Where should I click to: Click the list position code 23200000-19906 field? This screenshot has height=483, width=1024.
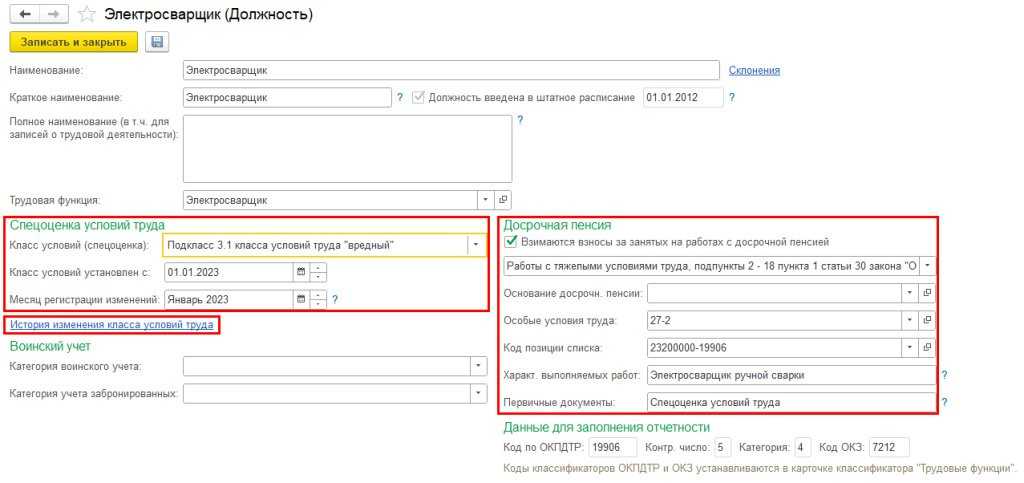pos(775,348)
